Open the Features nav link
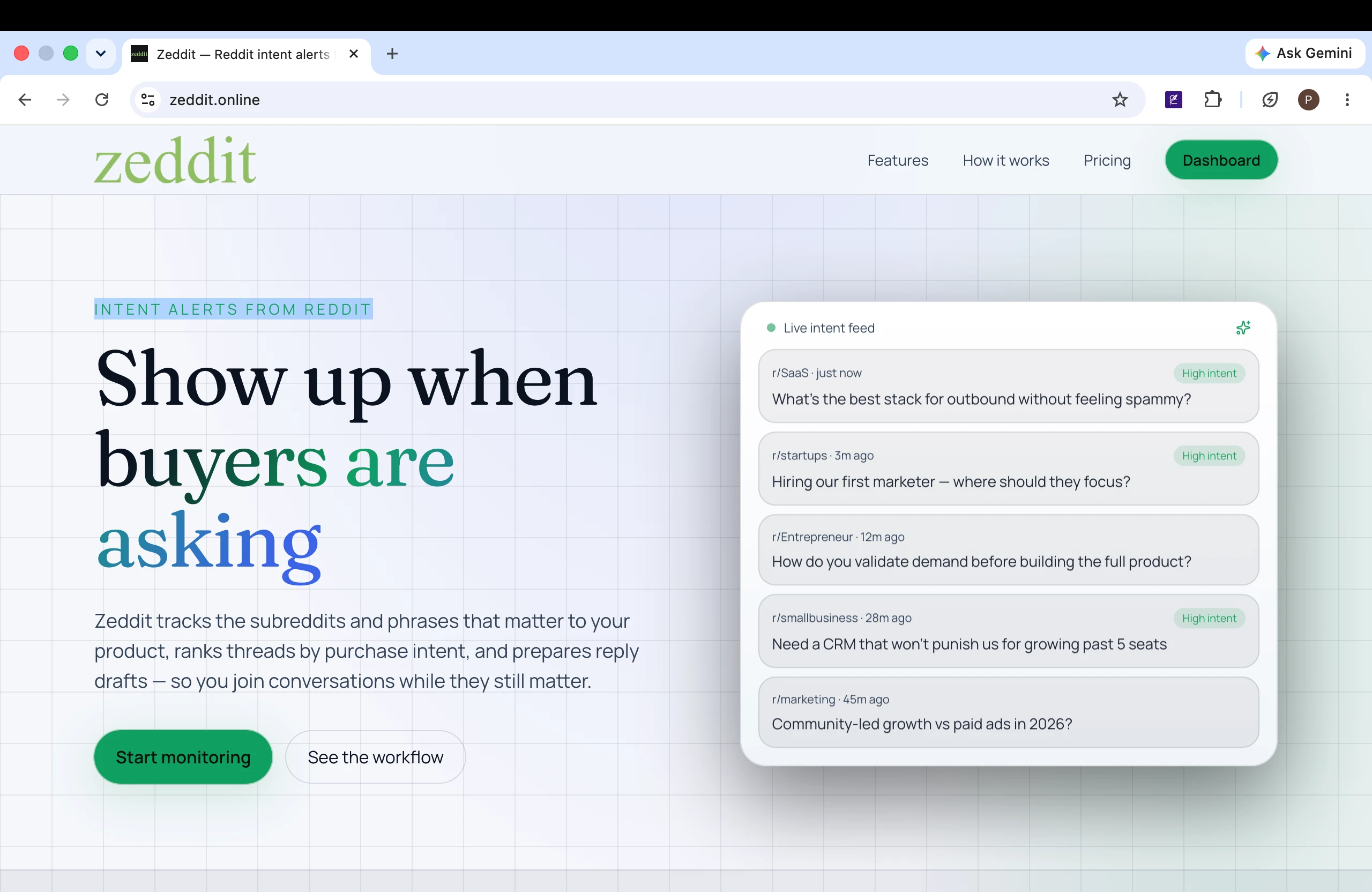The image size is (1372, 892). tap(898, 160)
